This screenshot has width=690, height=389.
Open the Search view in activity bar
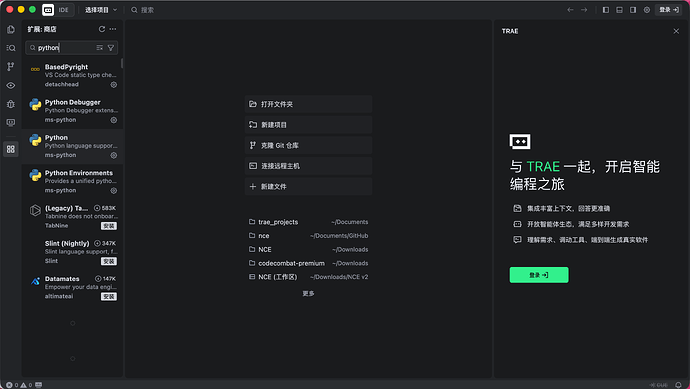tap(11, 48)
